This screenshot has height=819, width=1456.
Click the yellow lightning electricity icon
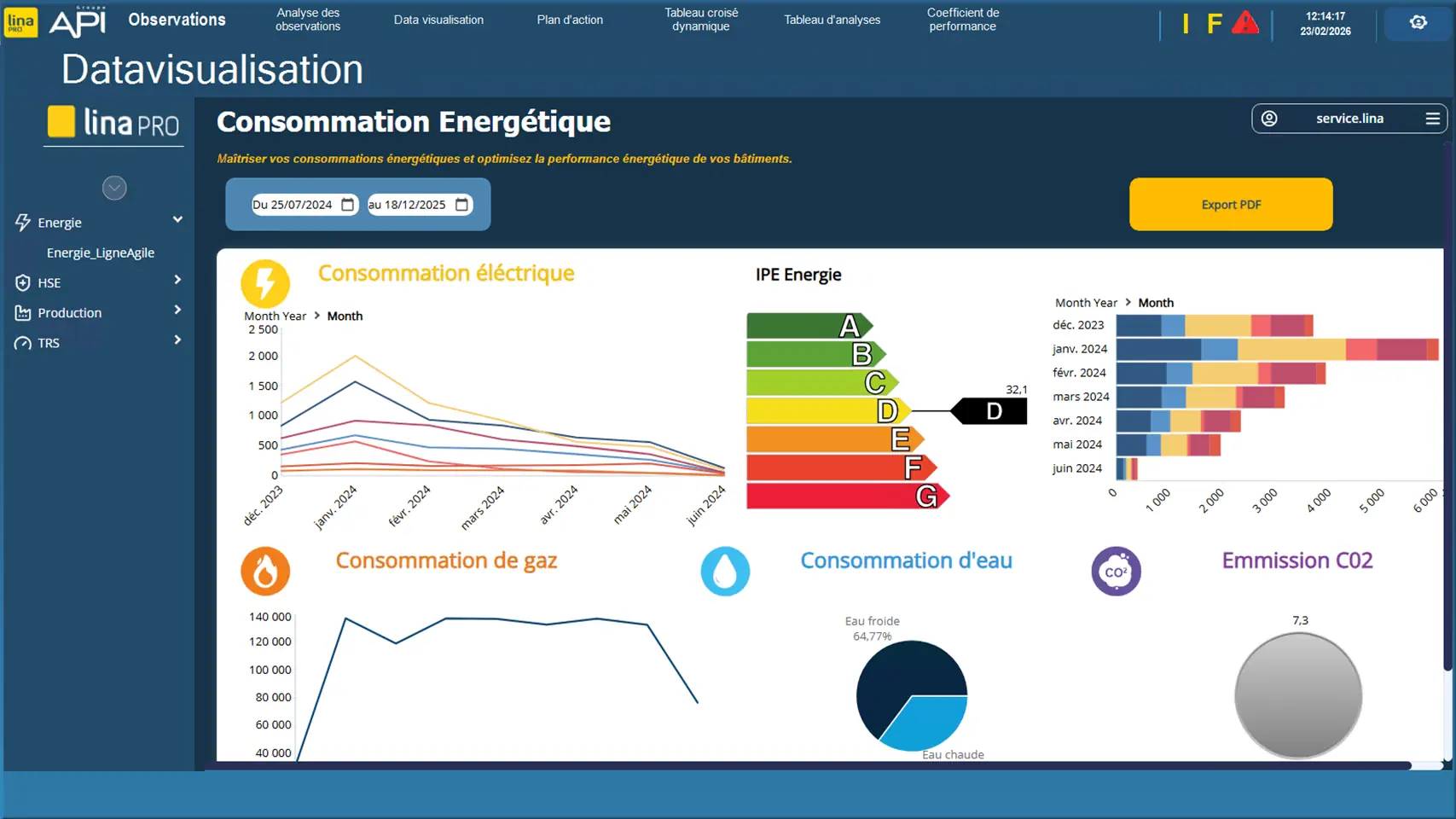265,283
